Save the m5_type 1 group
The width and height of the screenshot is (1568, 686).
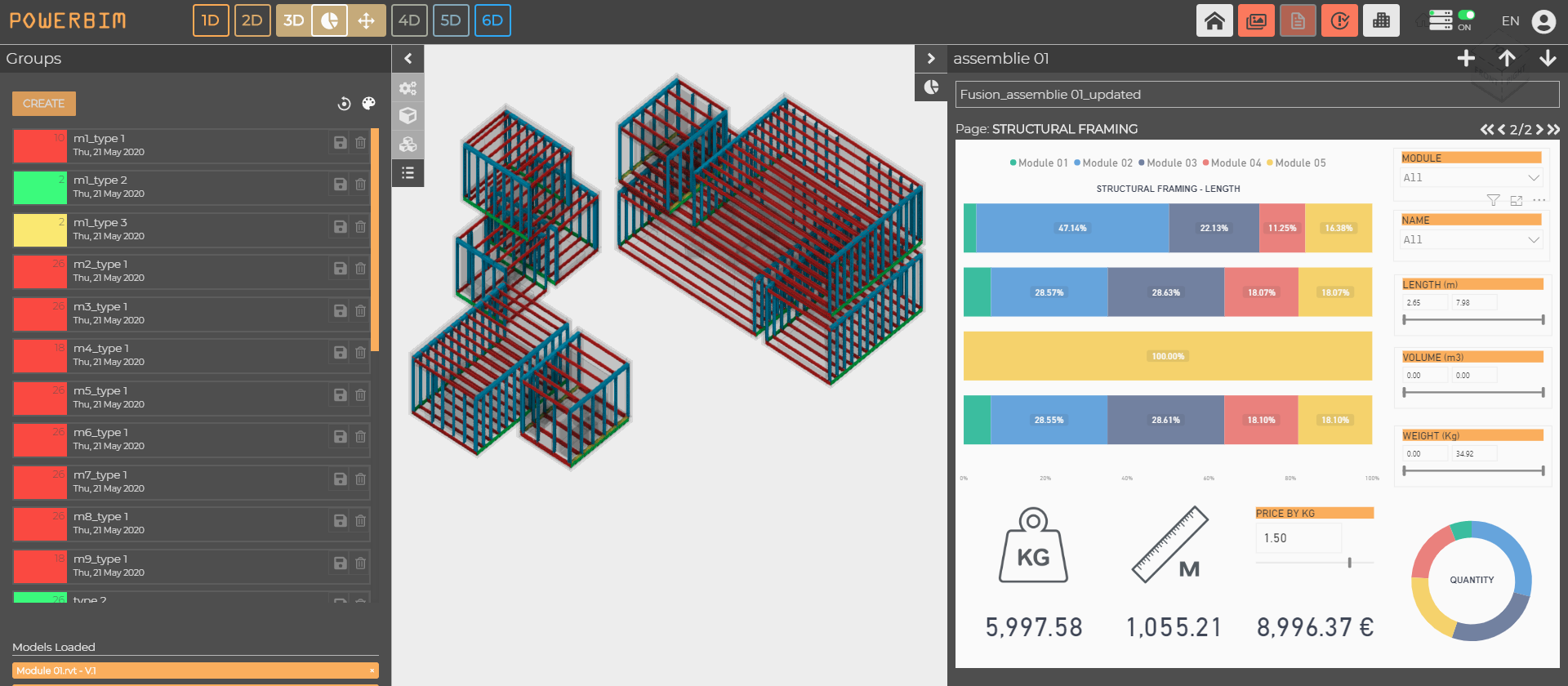341,395
